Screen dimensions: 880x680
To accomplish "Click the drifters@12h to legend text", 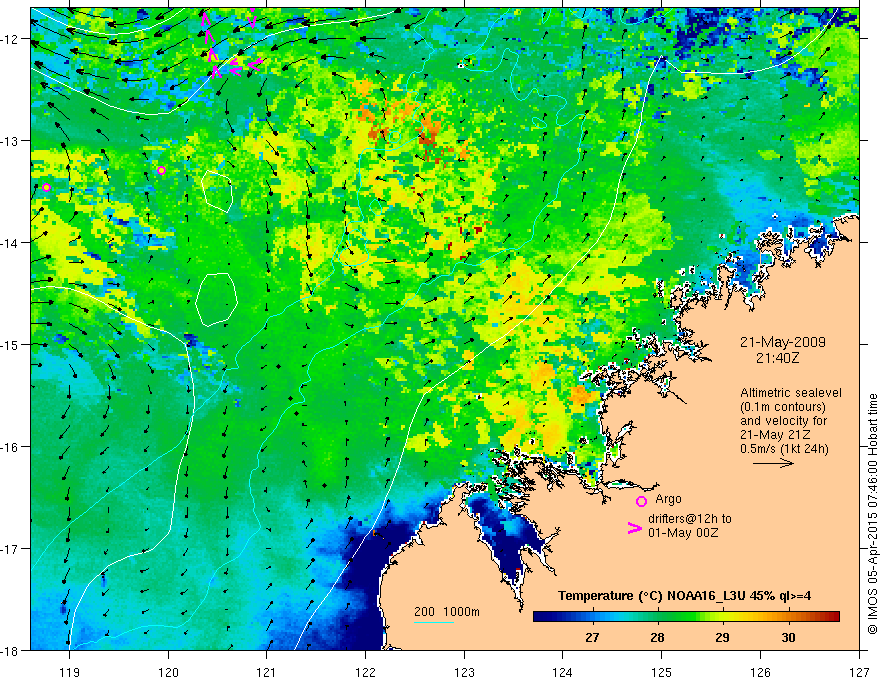I will pyautogui.click(x=690, y=518).
